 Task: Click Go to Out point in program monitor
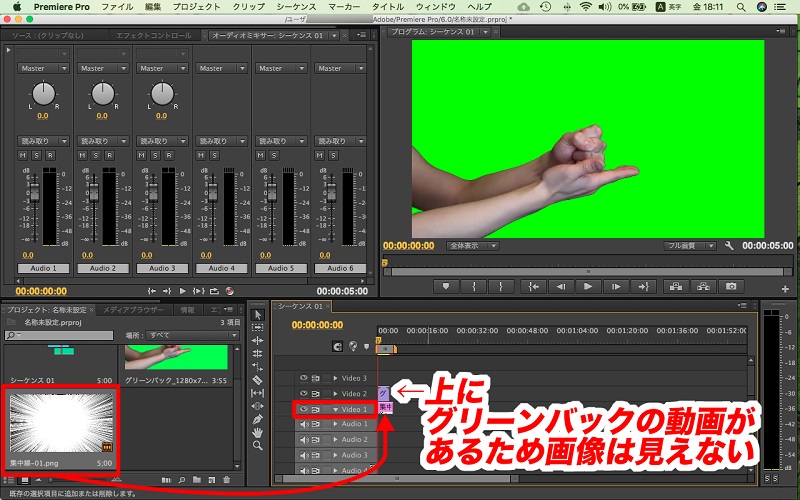click(x=643, y=287)
